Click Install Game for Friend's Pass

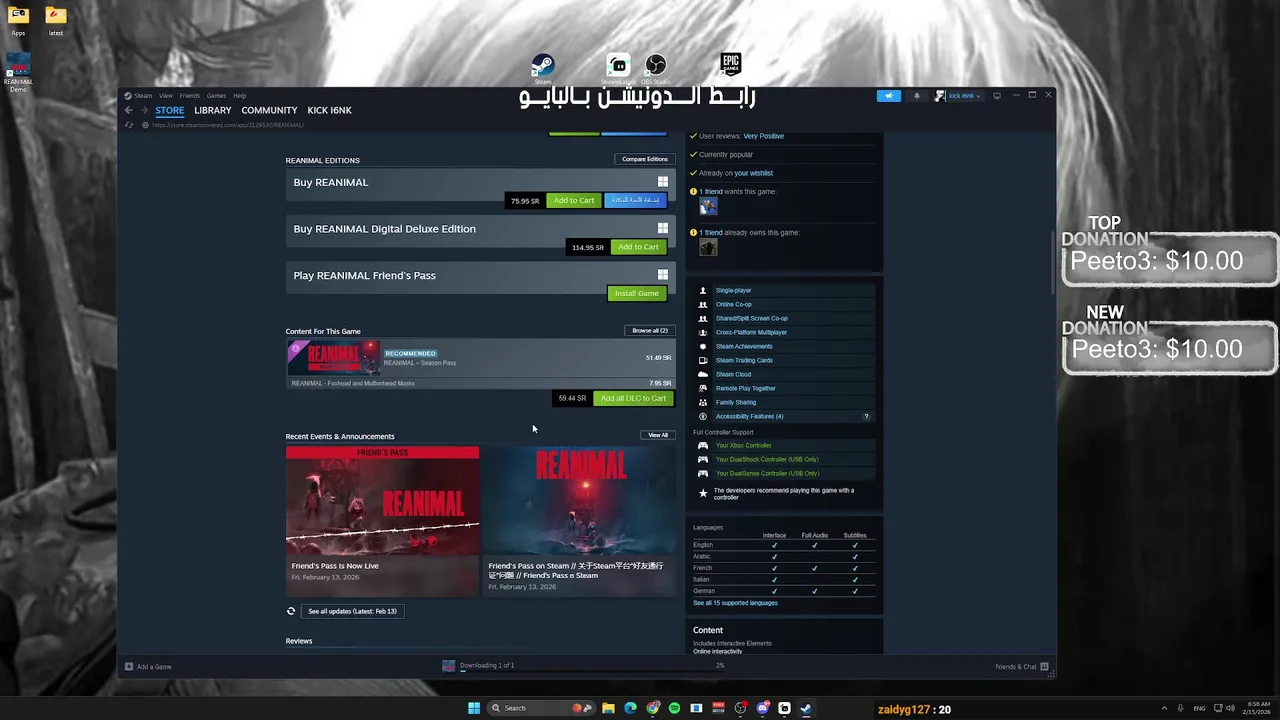tap(637, 293)
